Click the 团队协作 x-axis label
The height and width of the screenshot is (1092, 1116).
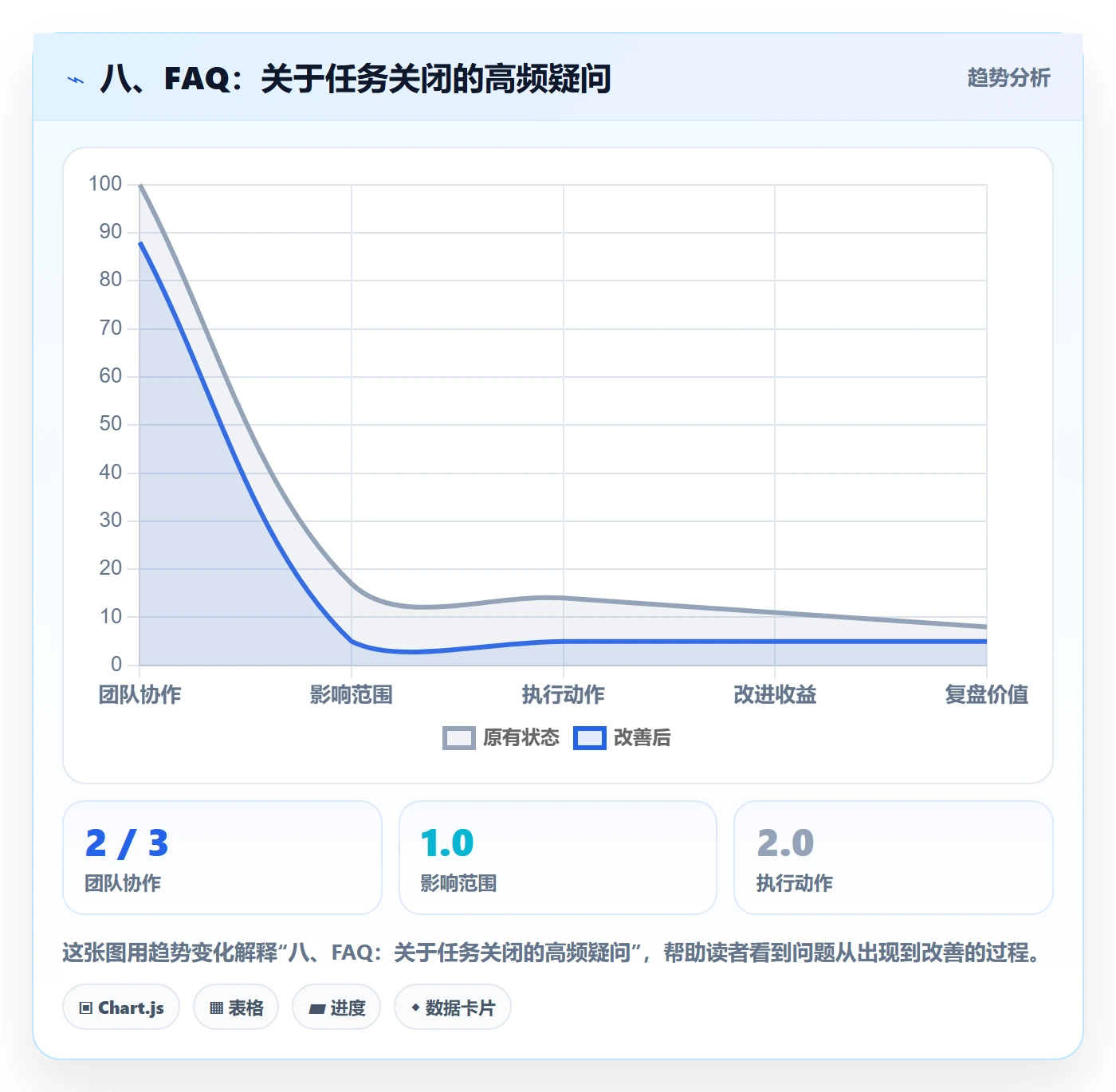139,695
